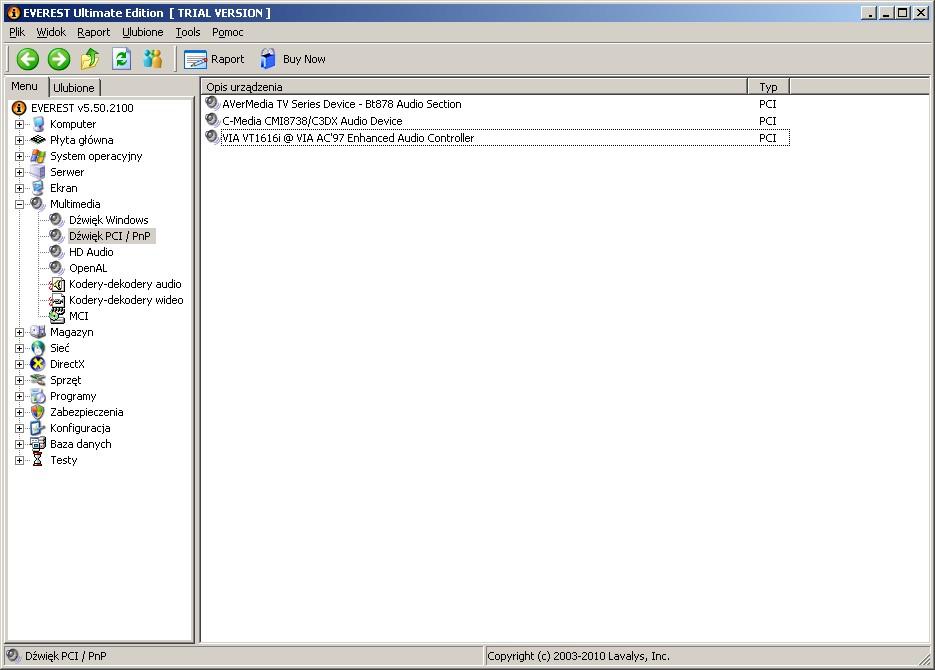Expand the Baza danych tree node

19,445
